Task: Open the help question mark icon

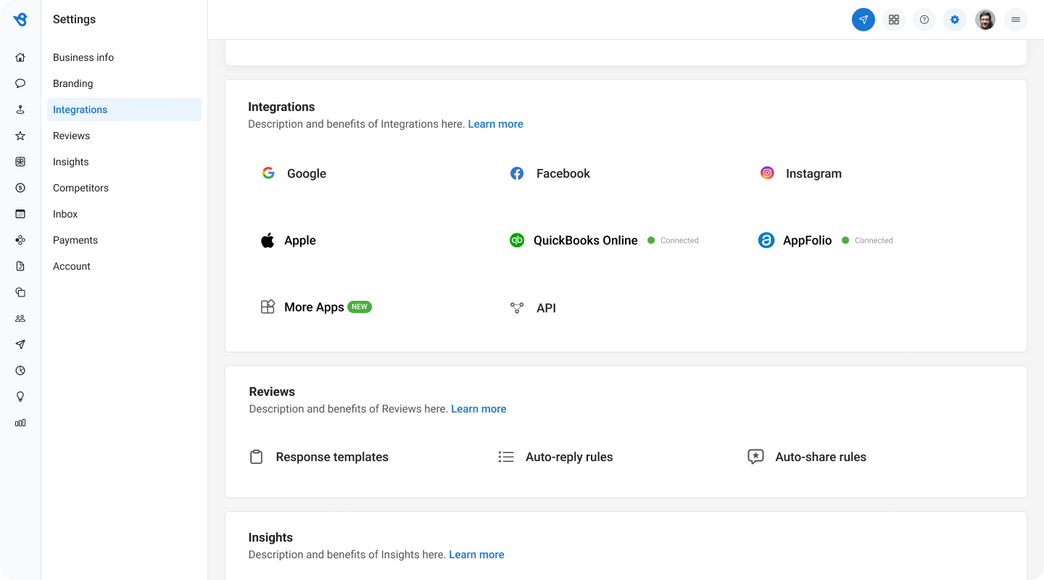Action: [x=924, y=19]
